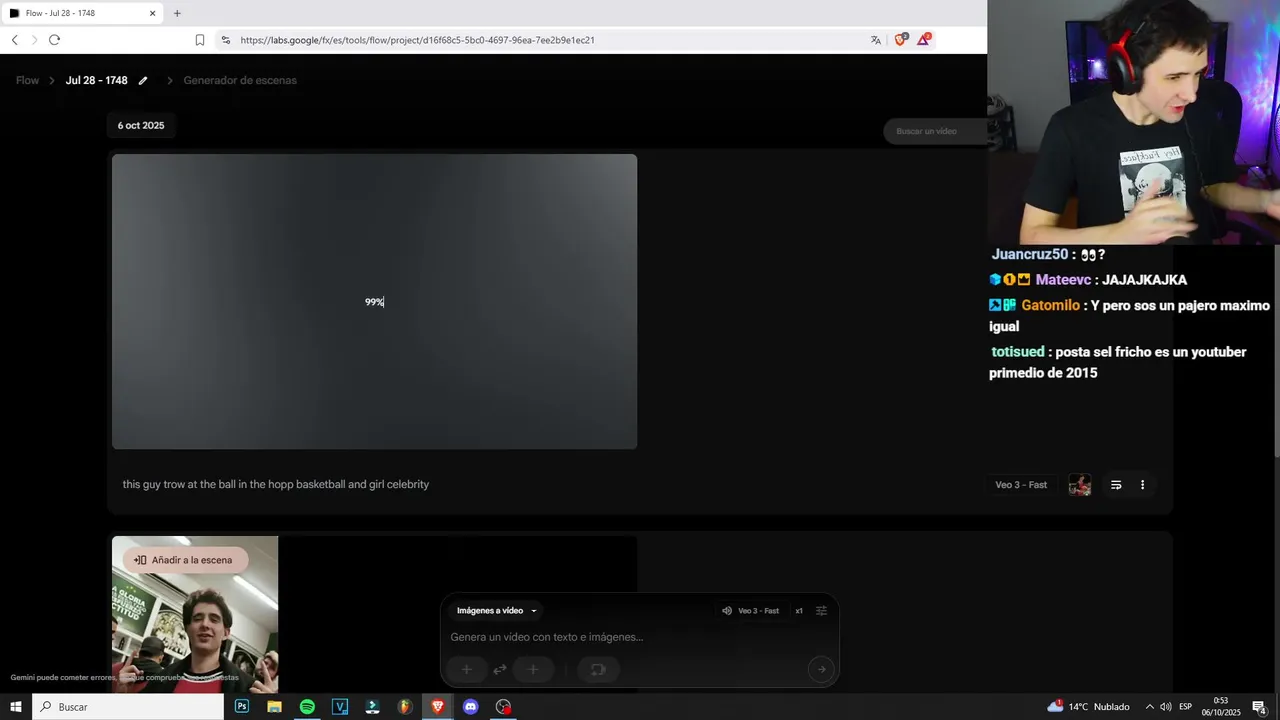Click the address bar URL
1280x720 pixels.
point(418,40)
